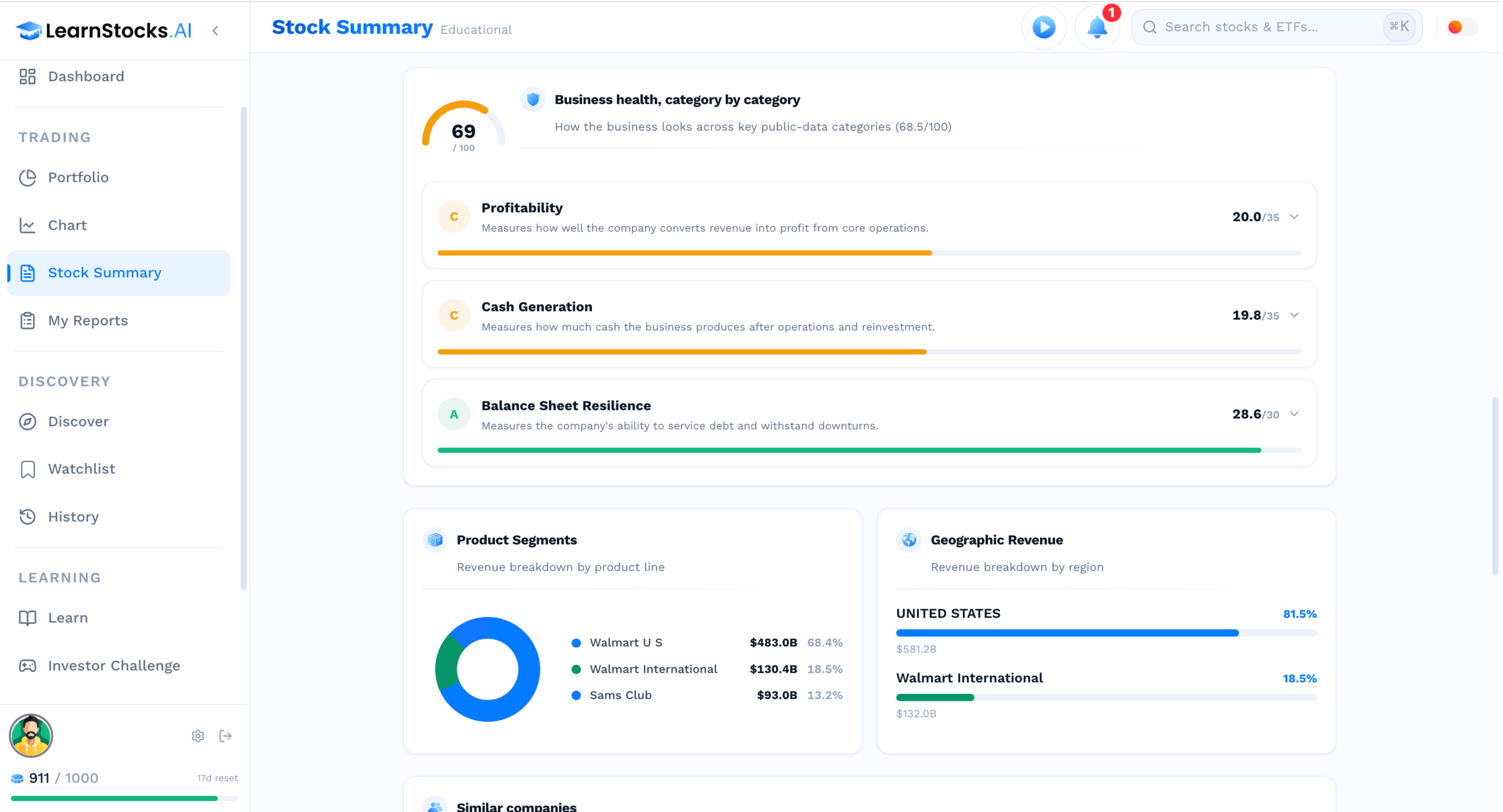Click the LearnStocks.AI graduation cap logo

point(29,30)
